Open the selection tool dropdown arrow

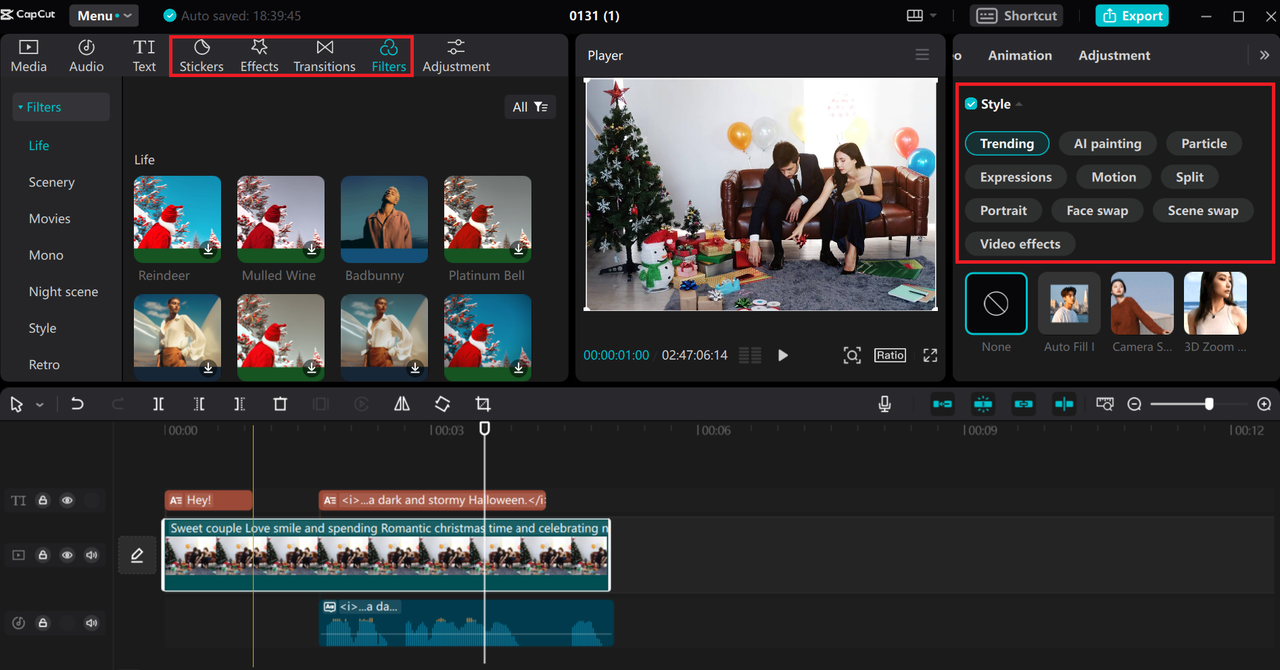tap(40, 405)
